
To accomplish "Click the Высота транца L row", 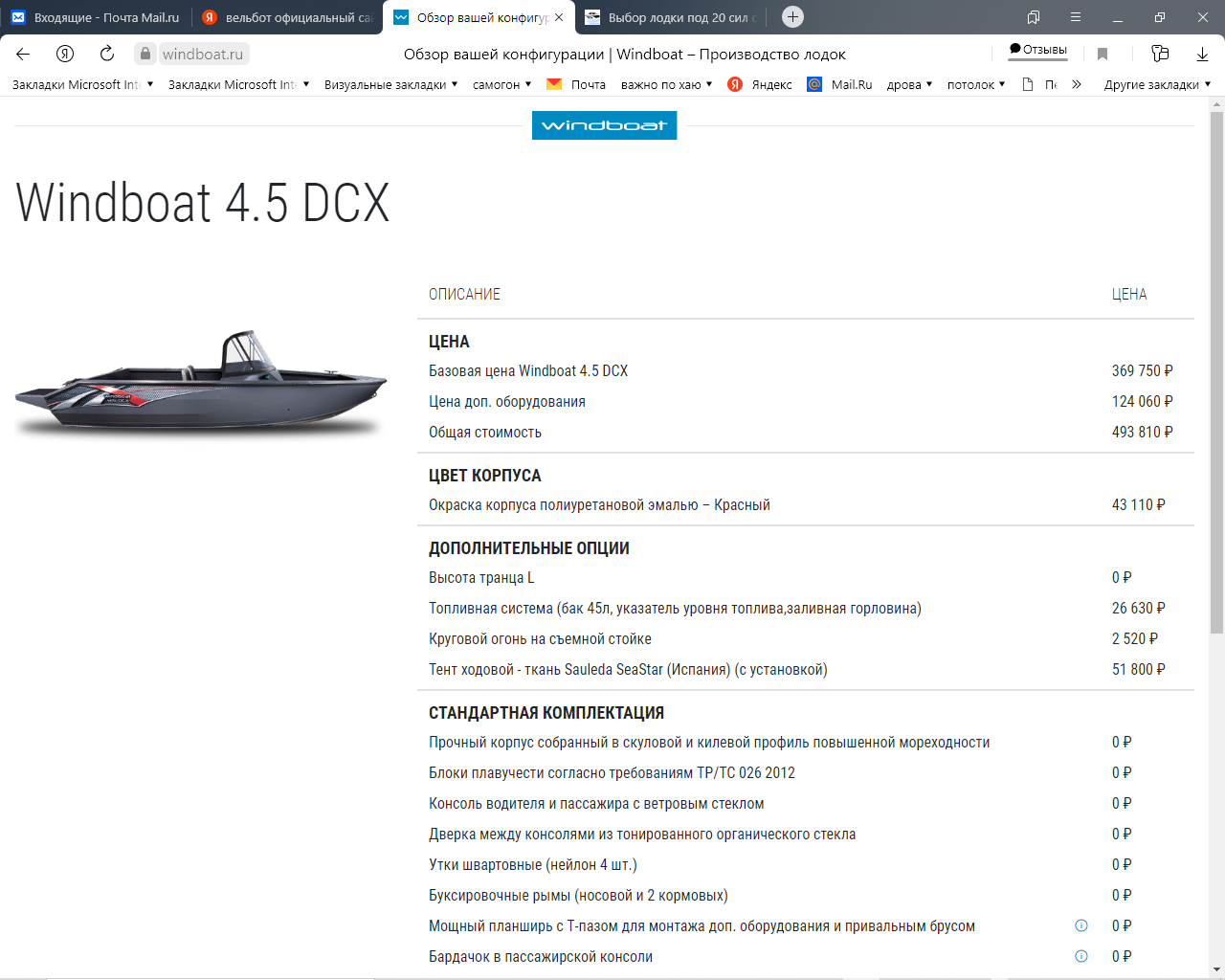I will tap(806, 577).
